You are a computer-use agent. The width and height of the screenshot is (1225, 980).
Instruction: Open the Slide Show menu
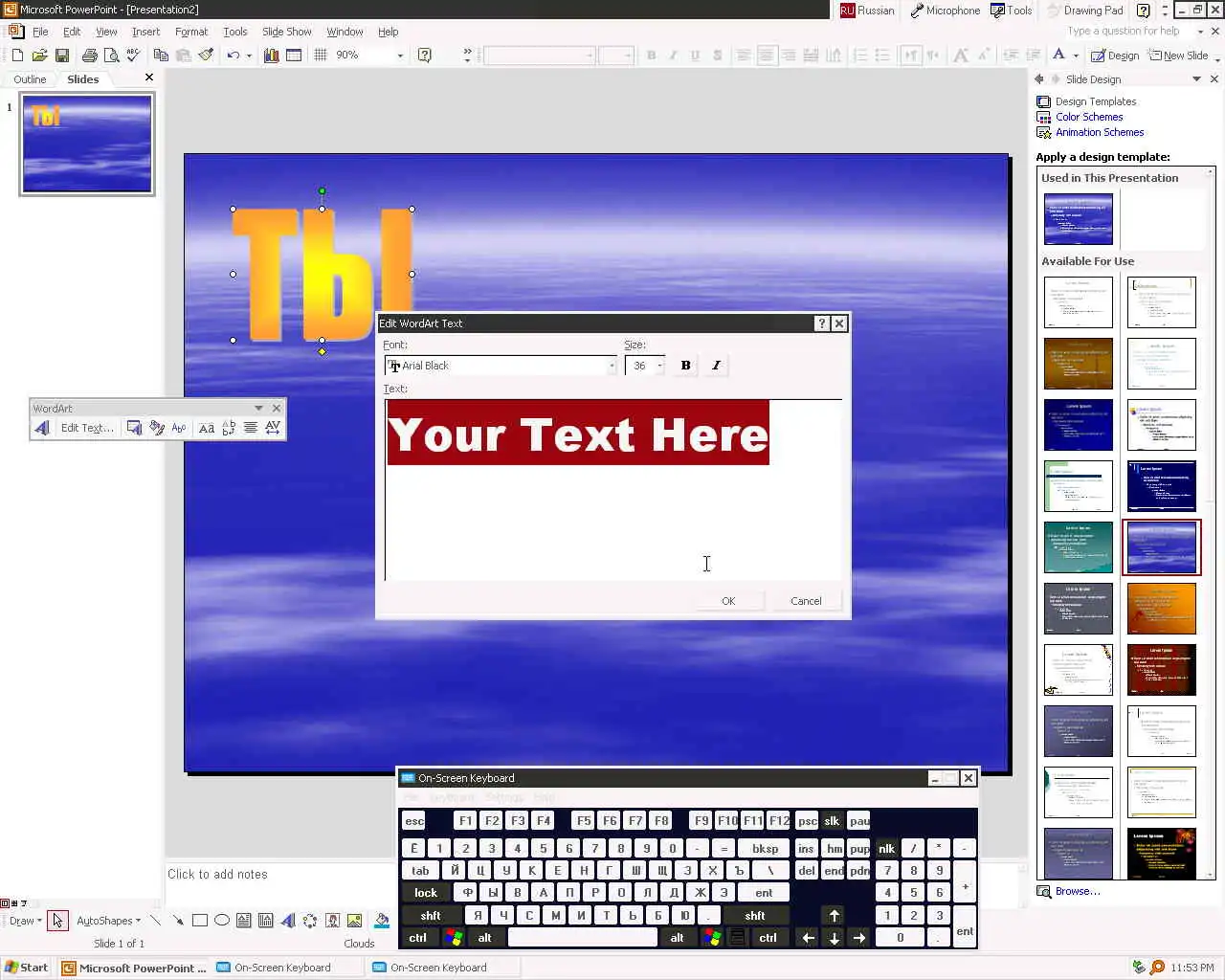point(287,32)
